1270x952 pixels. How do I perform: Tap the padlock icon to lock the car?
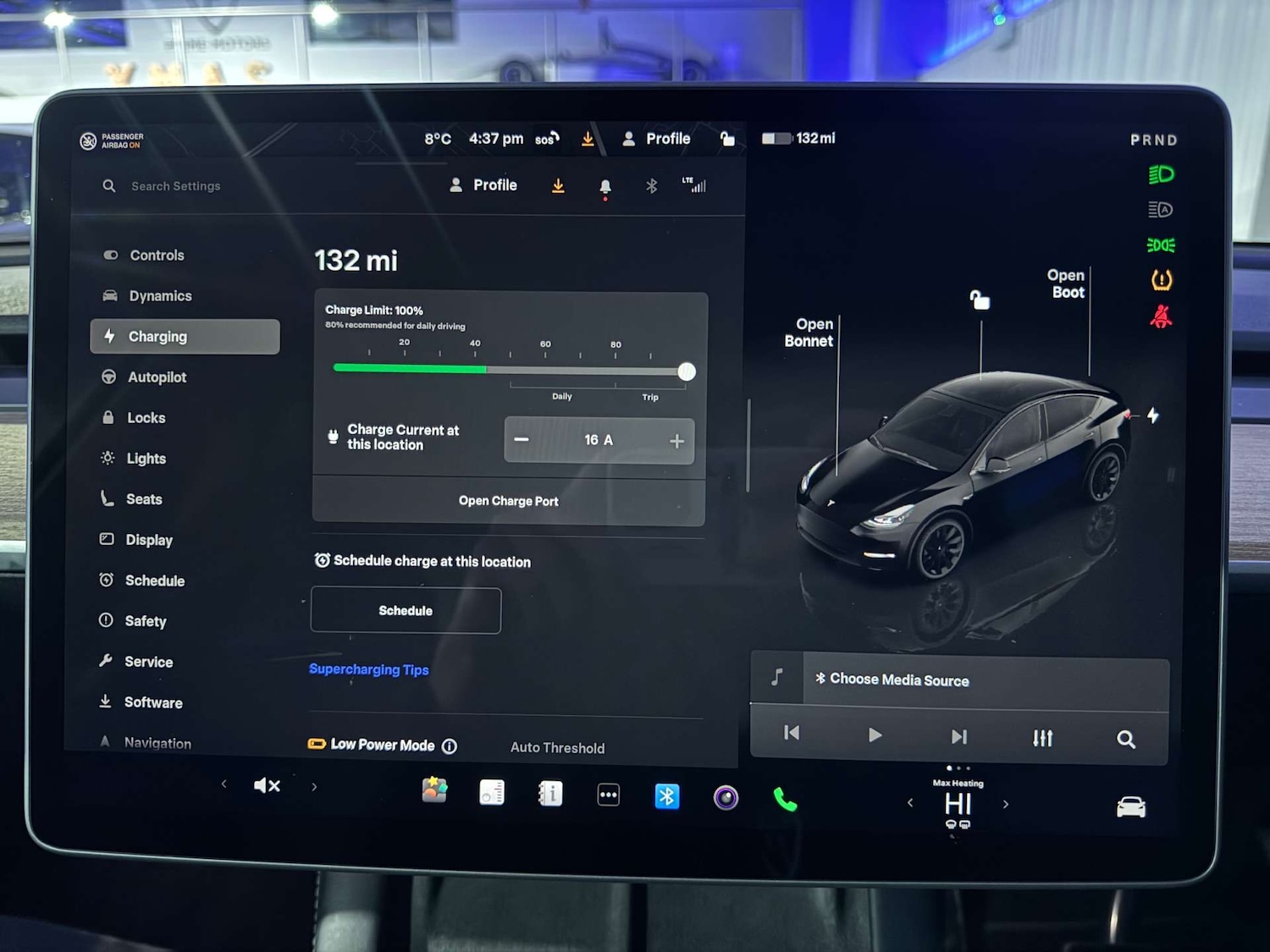tap(728, 138)
